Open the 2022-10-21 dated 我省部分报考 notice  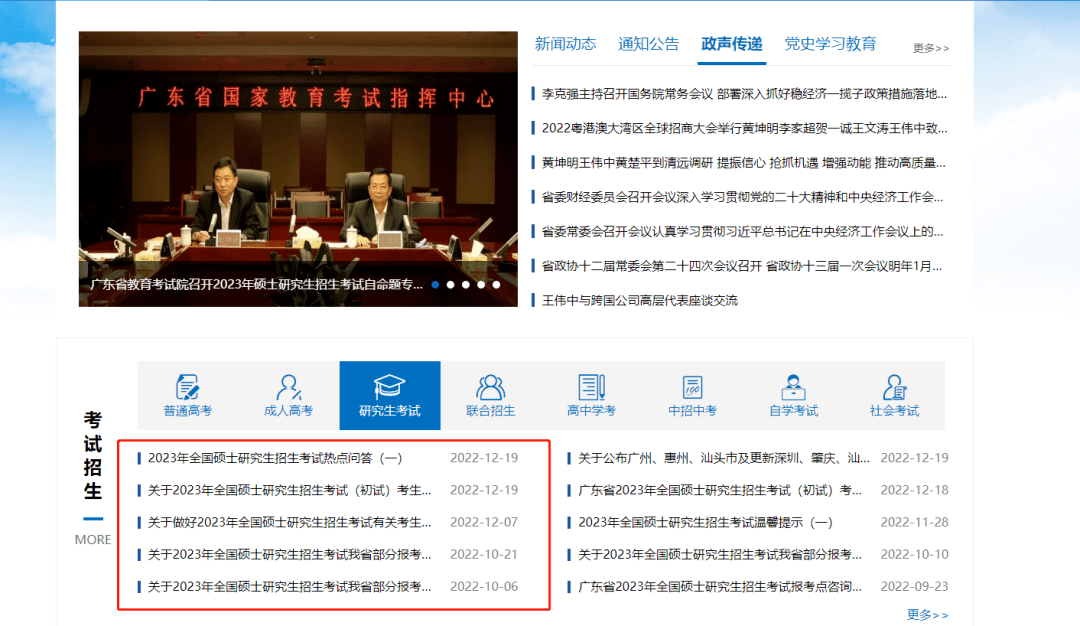click(x=289, y=554)
